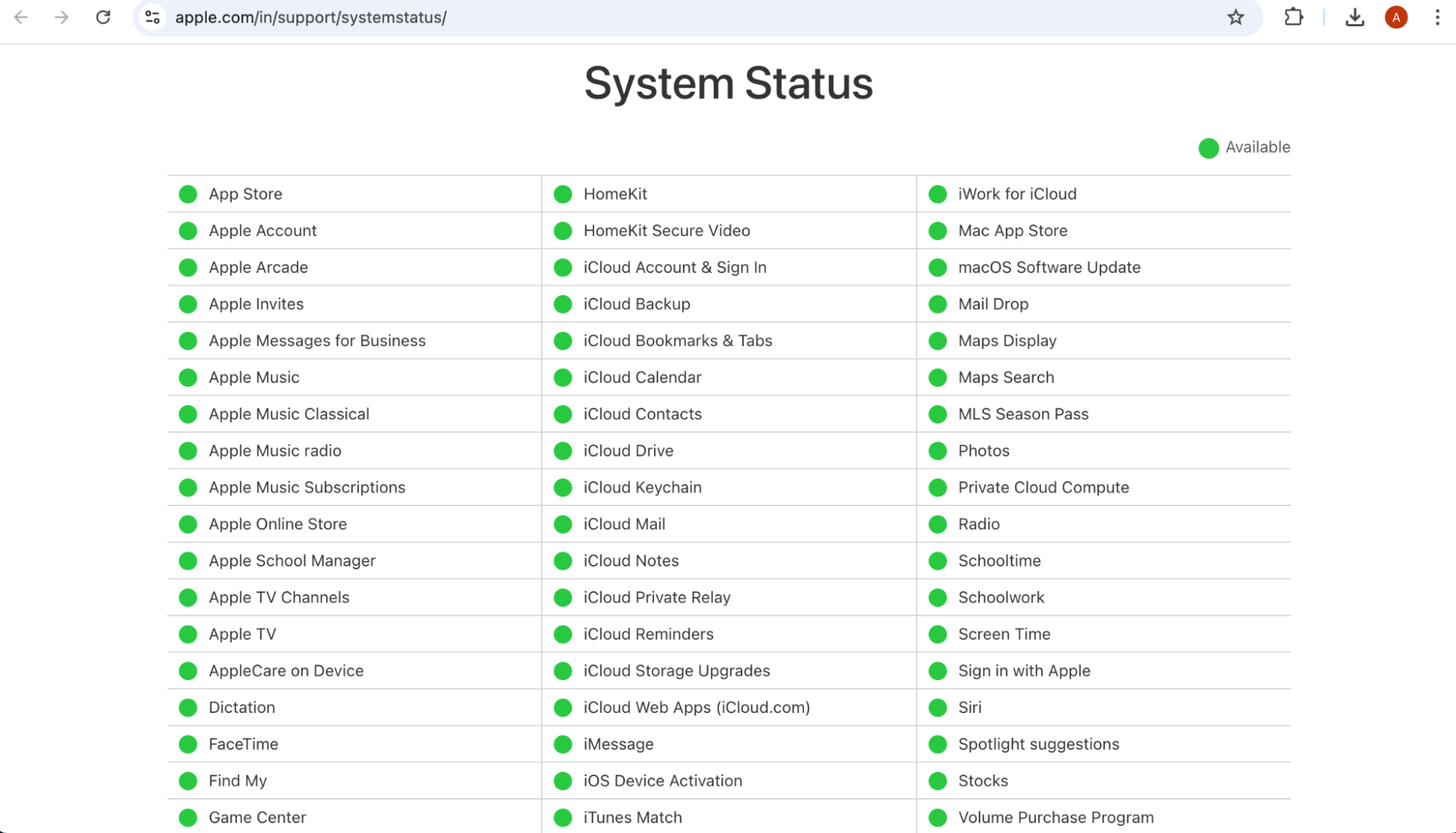Open the browser extensions puzzle icon

[1294, 17]
